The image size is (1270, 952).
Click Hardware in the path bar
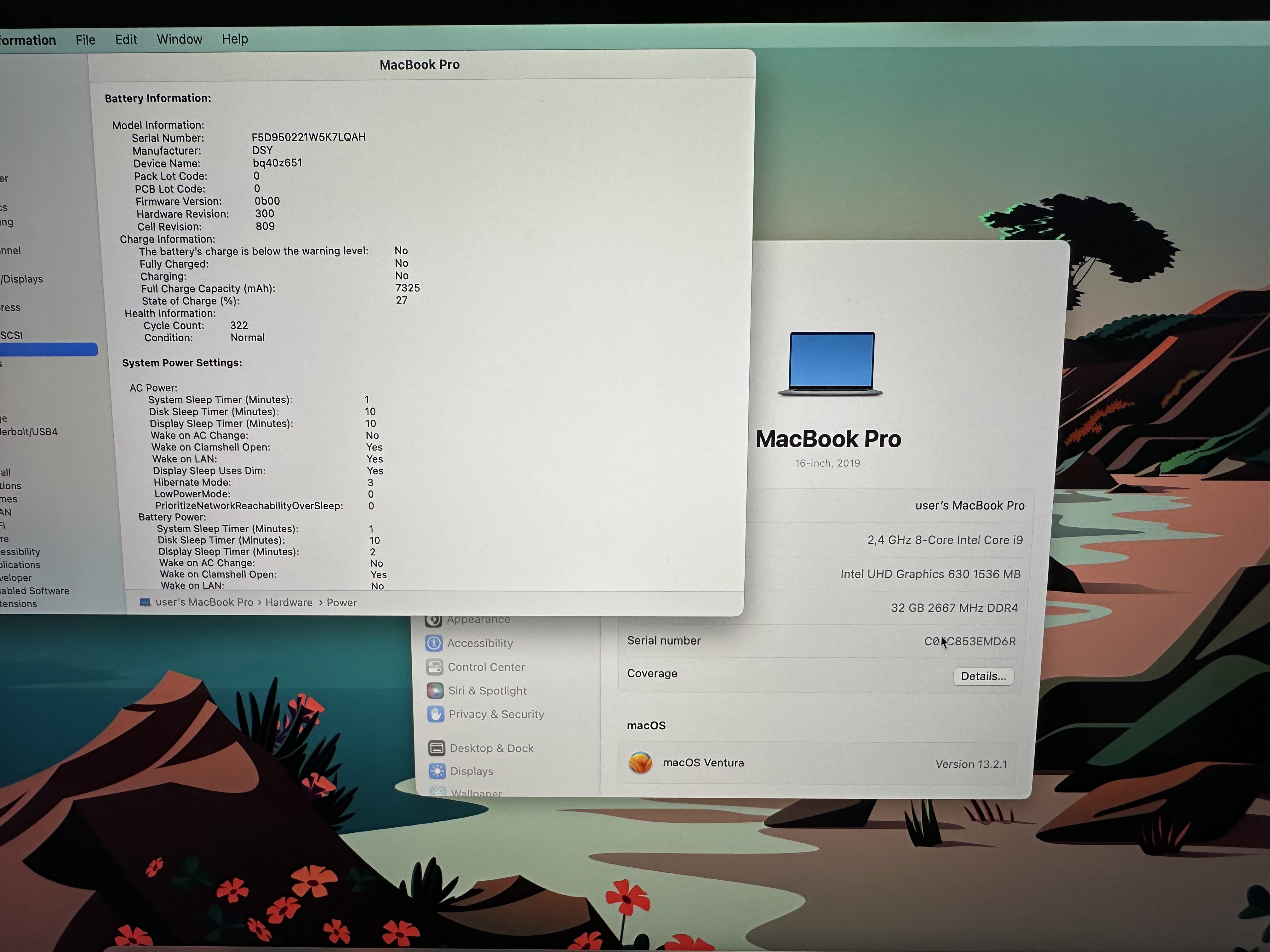[x=289, y=603]
